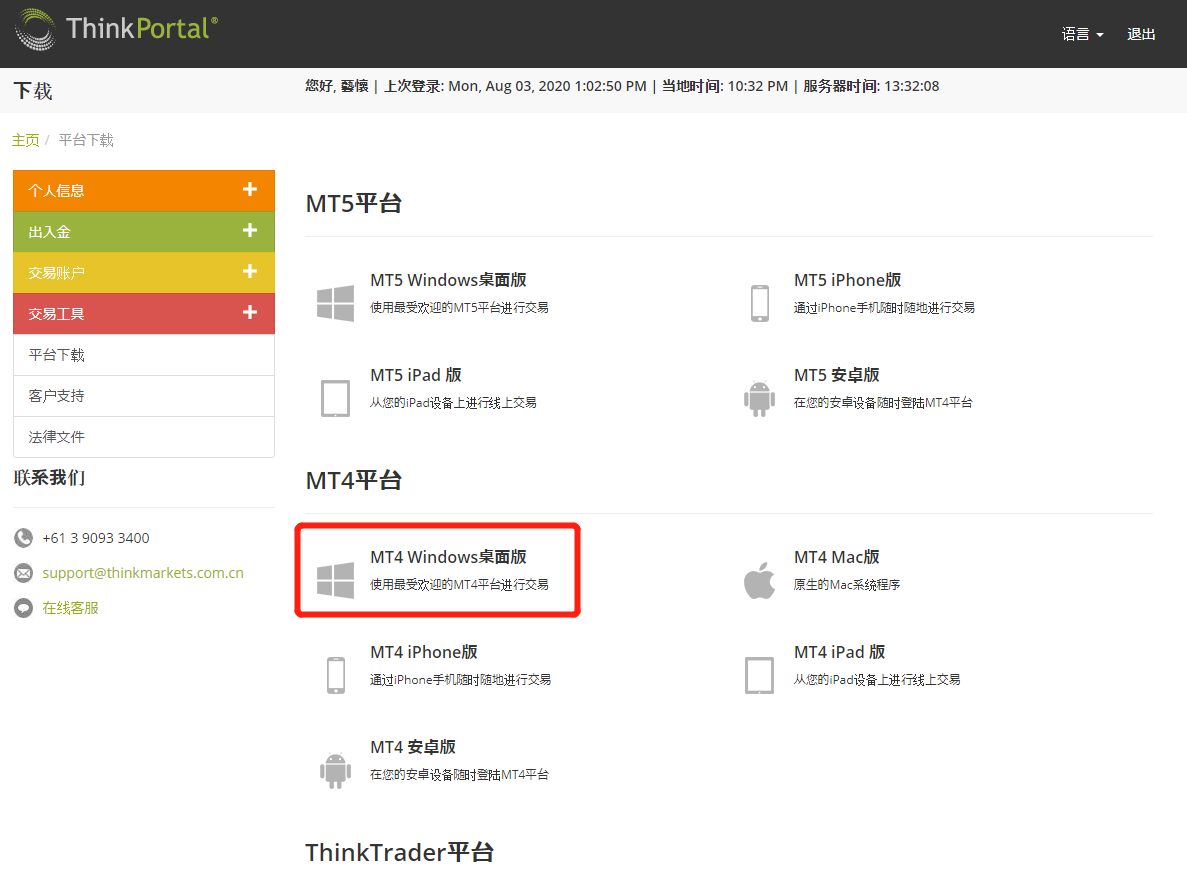Click the email envelope icon
Viewport: 1187px width, 874px height.
[23, 573]
